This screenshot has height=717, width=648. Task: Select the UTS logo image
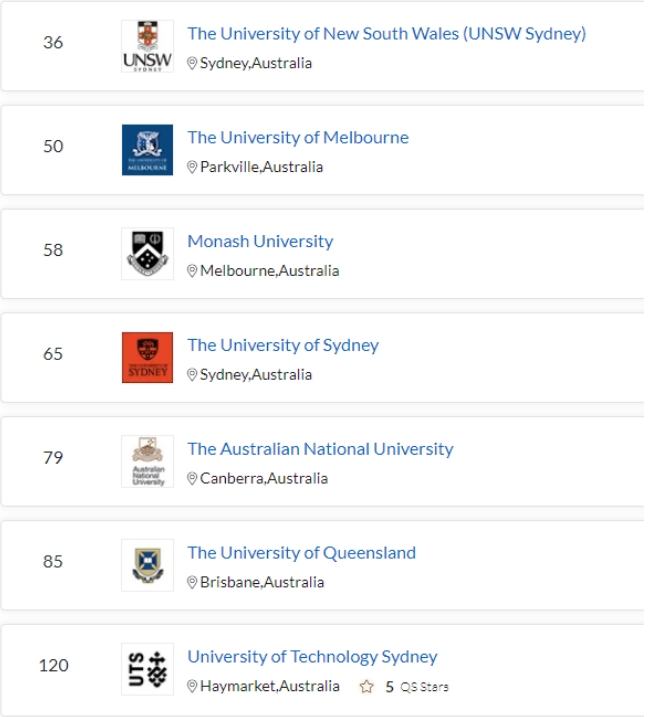[x=147, y=669]
